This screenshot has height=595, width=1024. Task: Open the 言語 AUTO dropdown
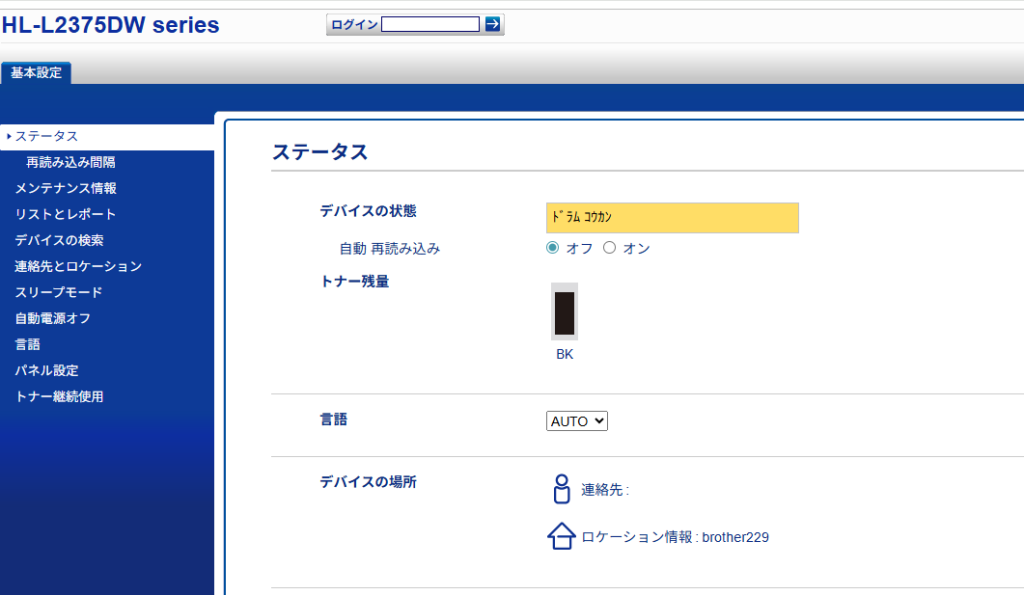577,421
